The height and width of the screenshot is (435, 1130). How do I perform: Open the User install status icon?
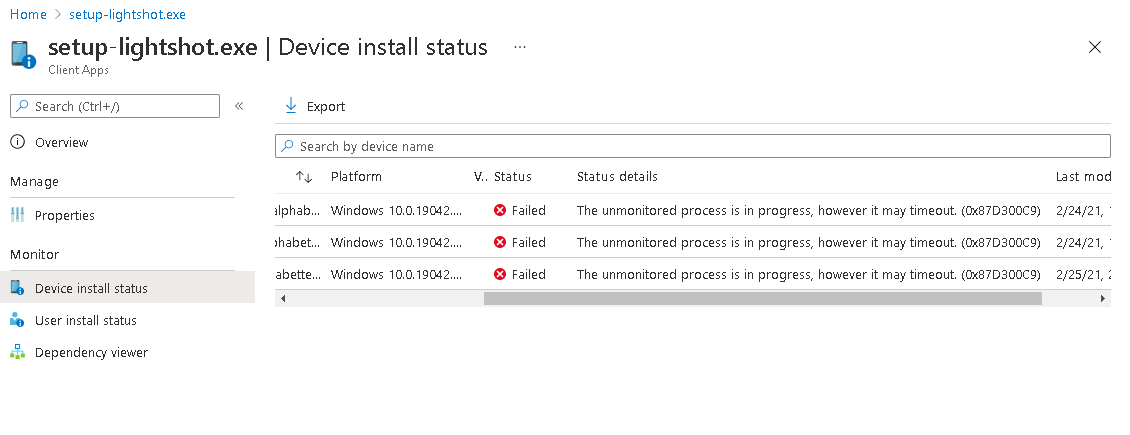coord(17,320)
